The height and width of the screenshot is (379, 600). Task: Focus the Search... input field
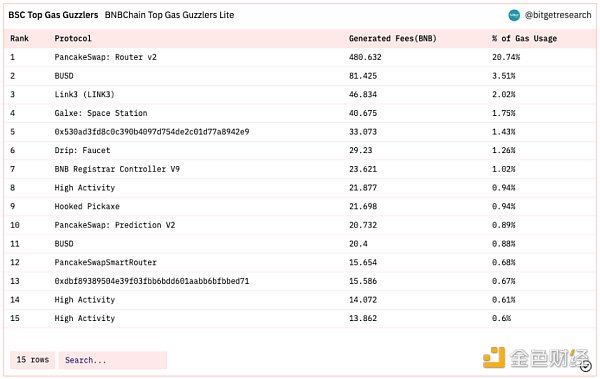(x=113, y=360)
